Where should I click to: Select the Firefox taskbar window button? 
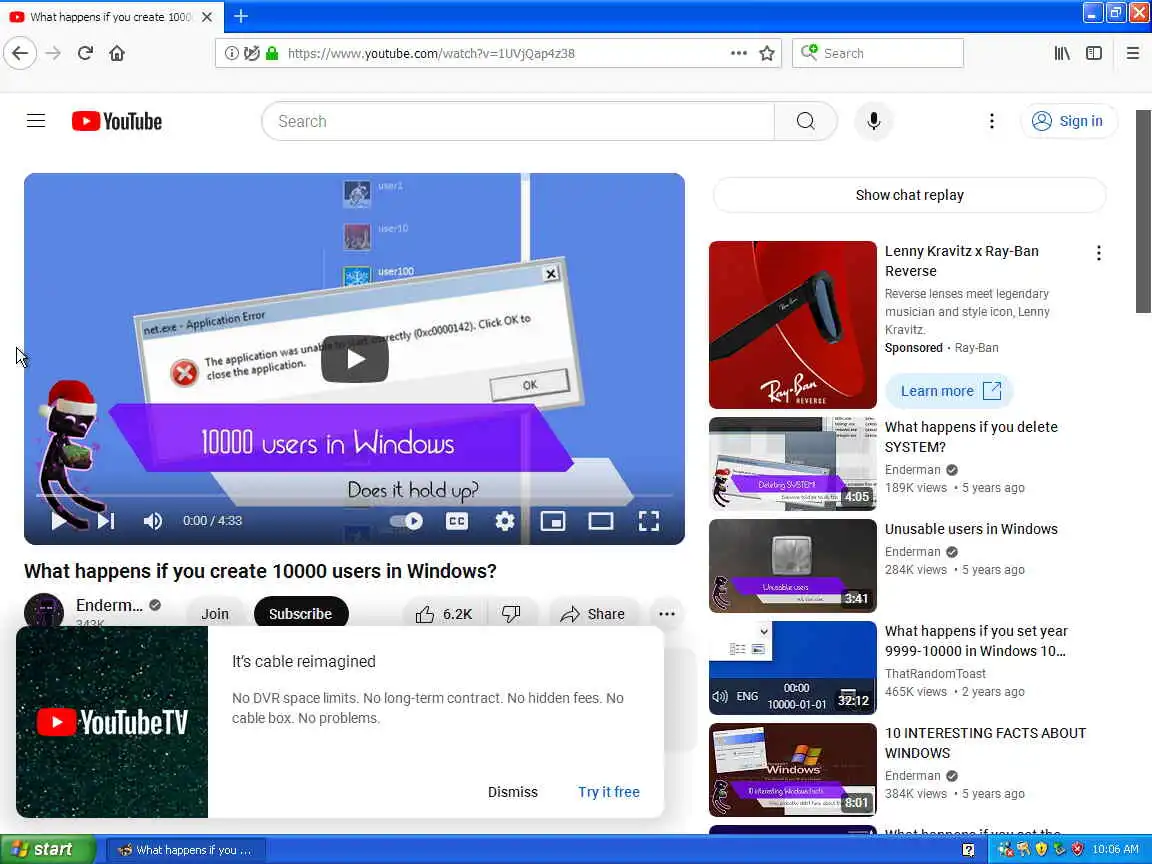click(x=186, y=850)
